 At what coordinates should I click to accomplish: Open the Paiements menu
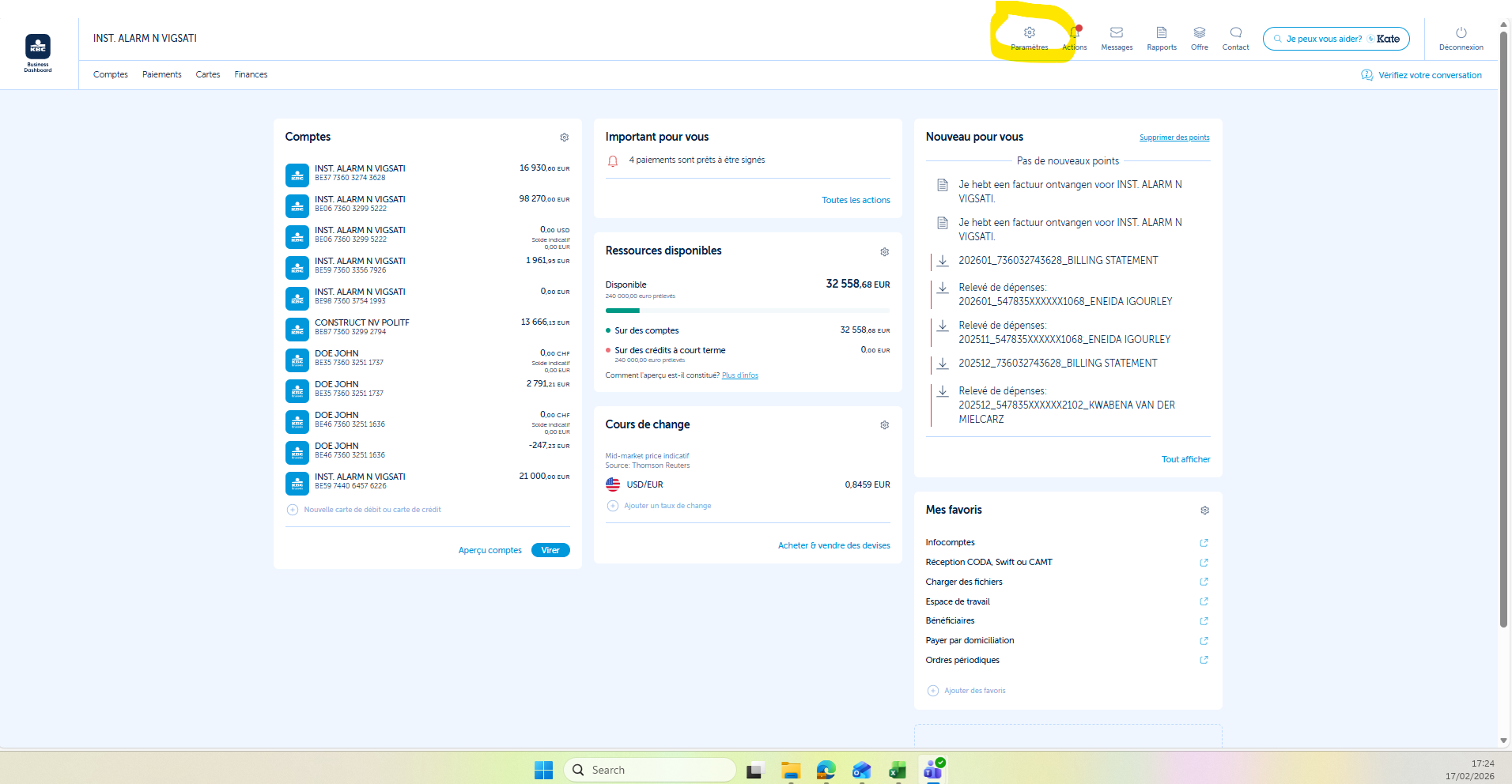click(161, 74)
